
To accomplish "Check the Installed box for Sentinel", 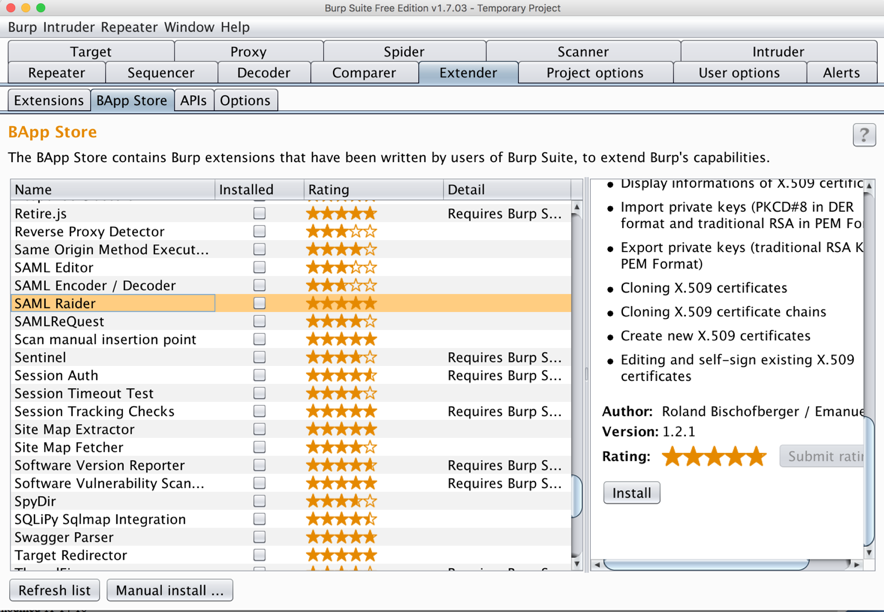I will (259, 357).
